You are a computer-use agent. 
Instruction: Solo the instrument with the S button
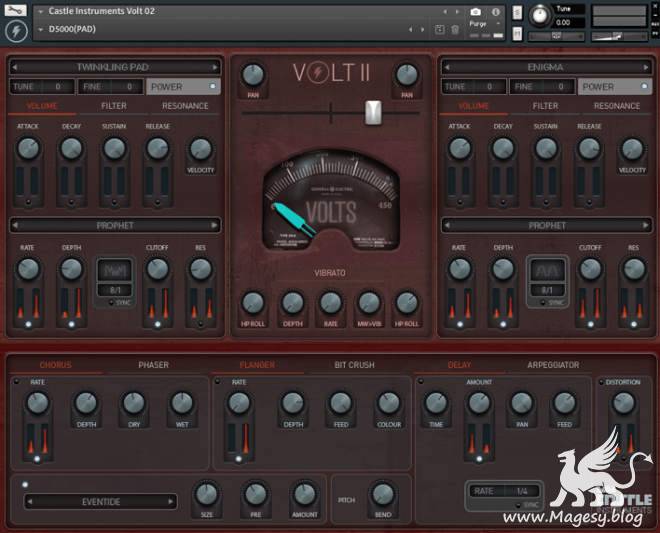(517, 13)
